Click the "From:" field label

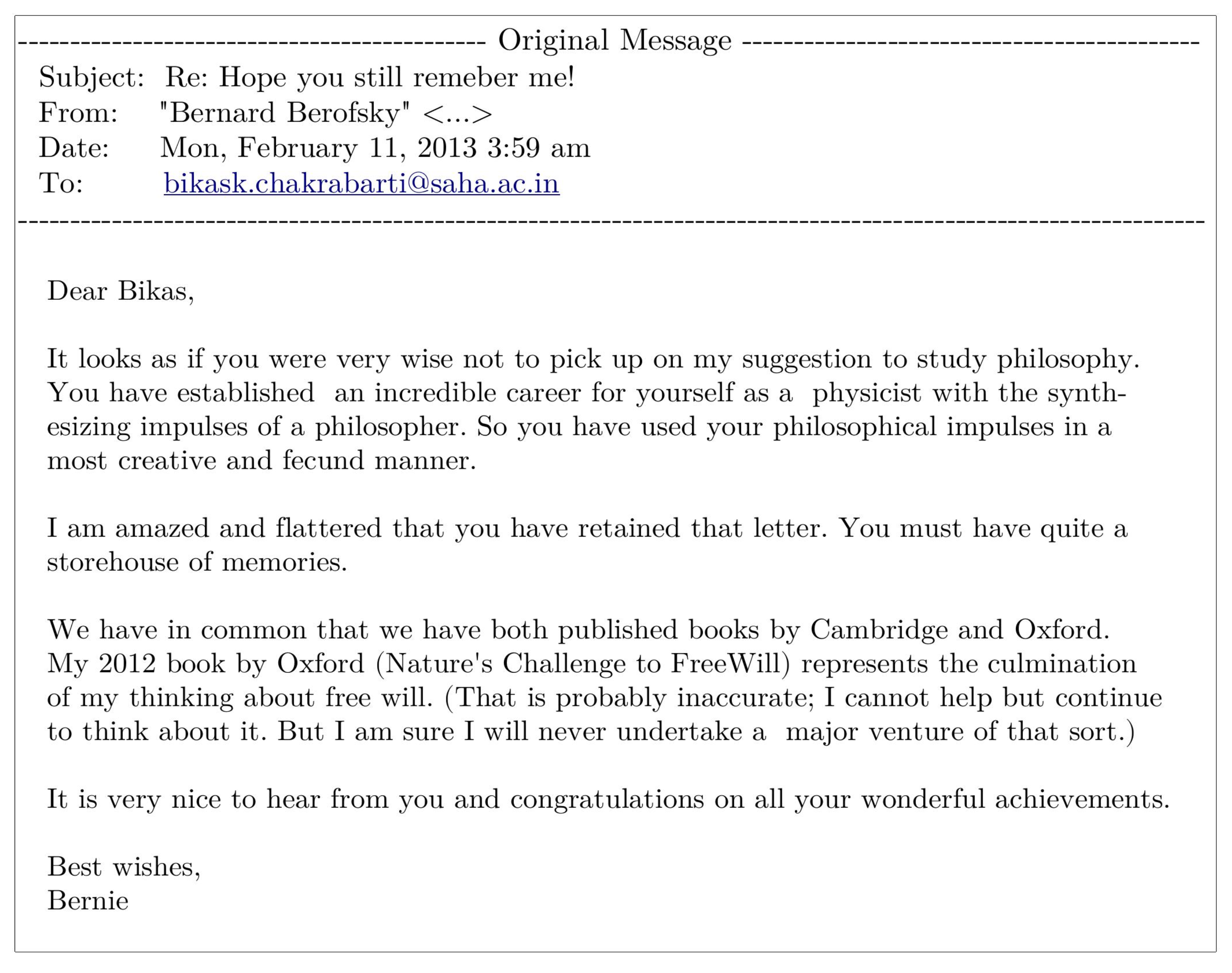tap(78, 113)
